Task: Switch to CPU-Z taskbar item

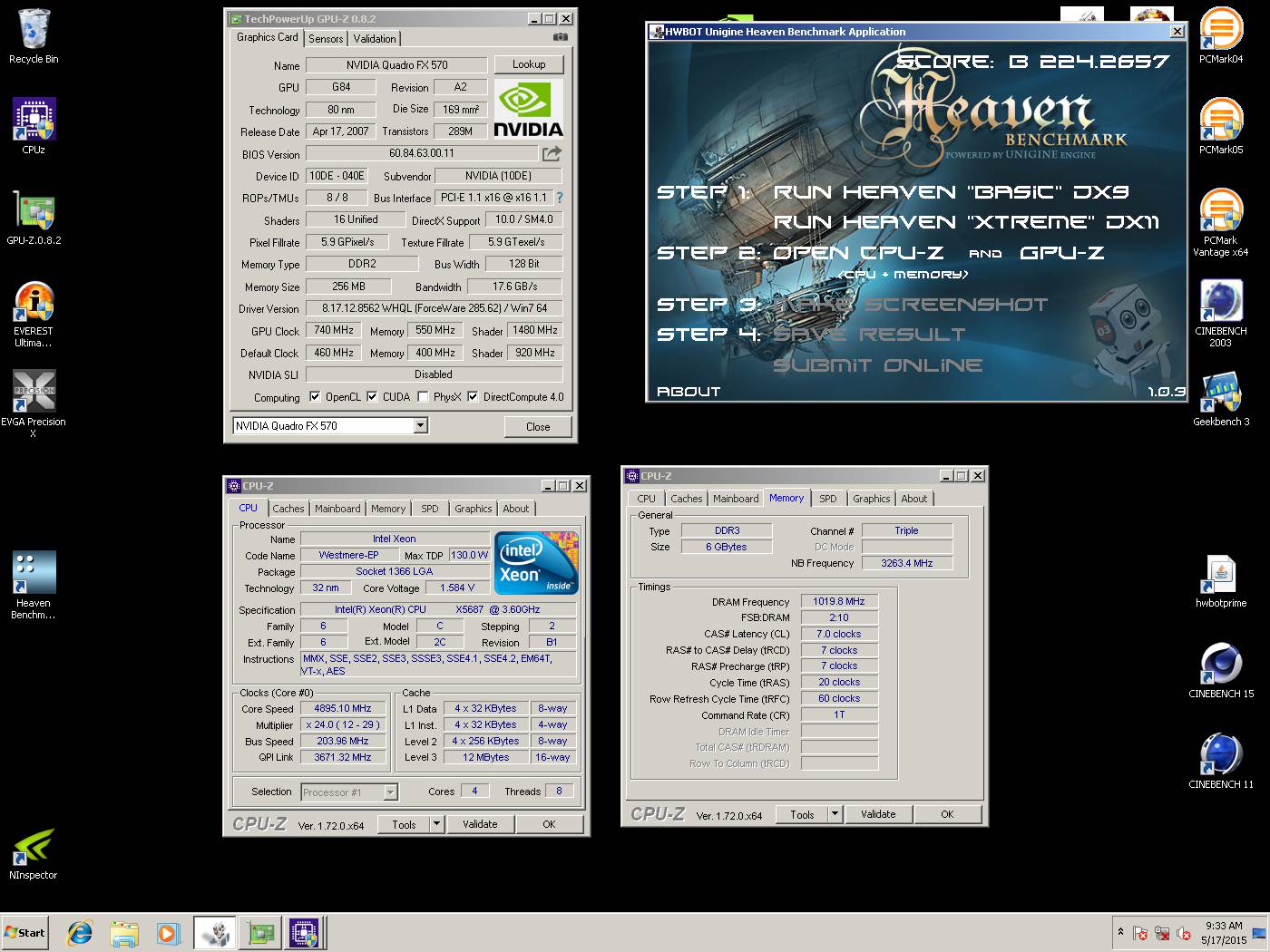Action: pyautogui.click(x=305, y=932)
